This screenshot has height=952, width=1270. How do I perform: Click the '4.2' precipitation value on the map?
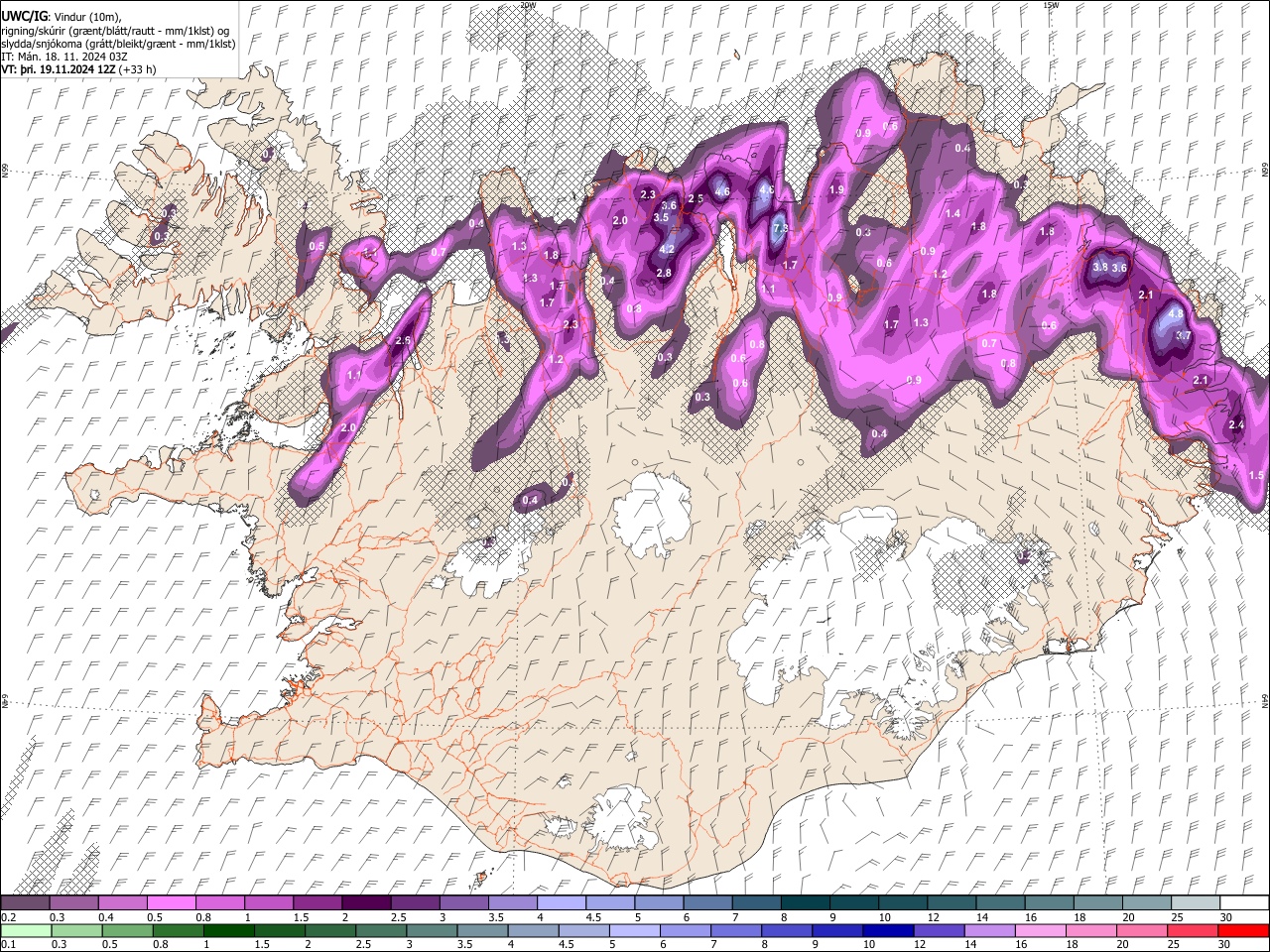pos(667,249)
